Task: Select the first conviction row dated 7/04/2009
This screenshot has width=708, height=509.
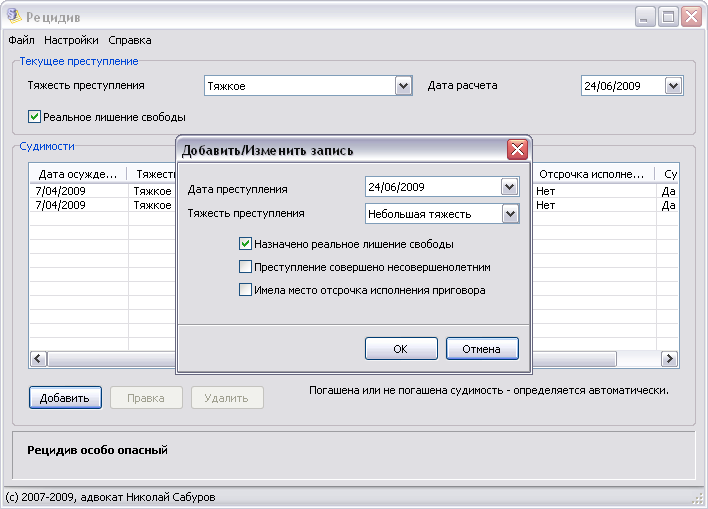Action: (78, 191)
